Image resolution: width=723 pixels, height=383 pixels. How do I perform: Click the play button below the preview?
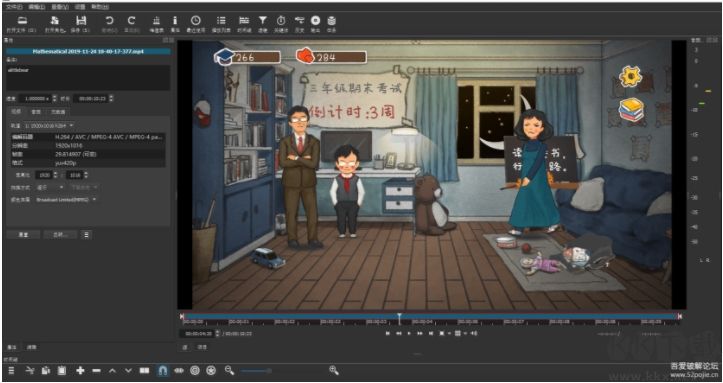click(409, 333)
